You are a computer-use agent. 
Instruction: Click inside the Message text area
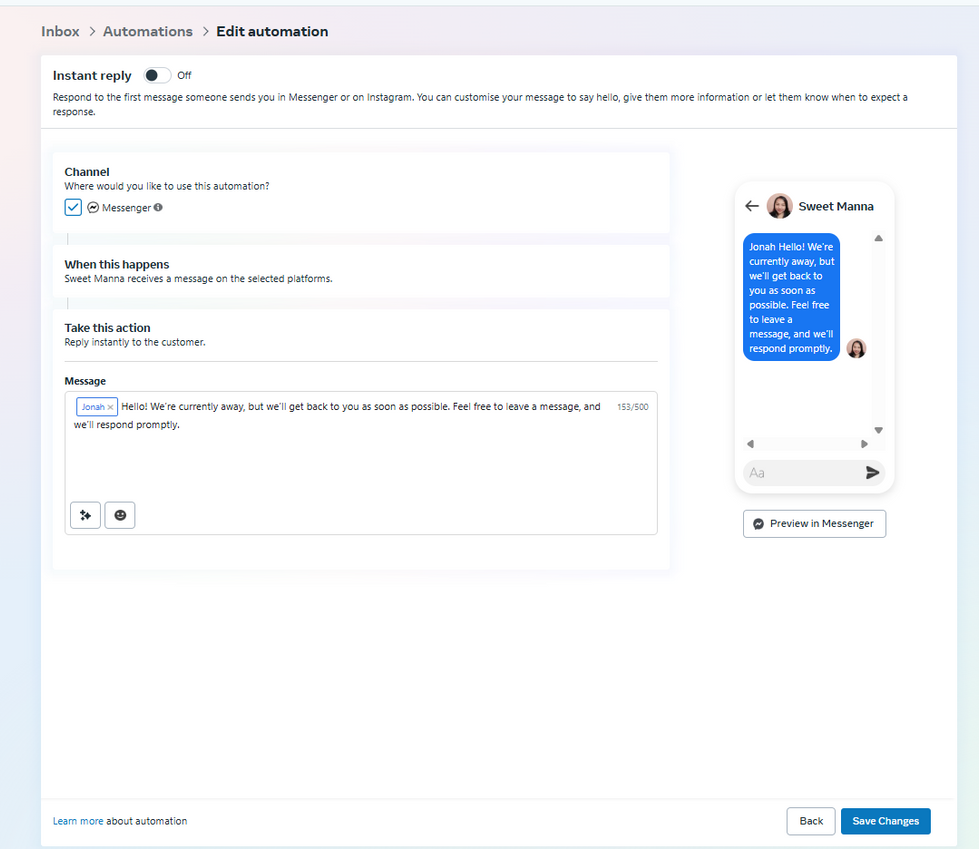point(361,463)
